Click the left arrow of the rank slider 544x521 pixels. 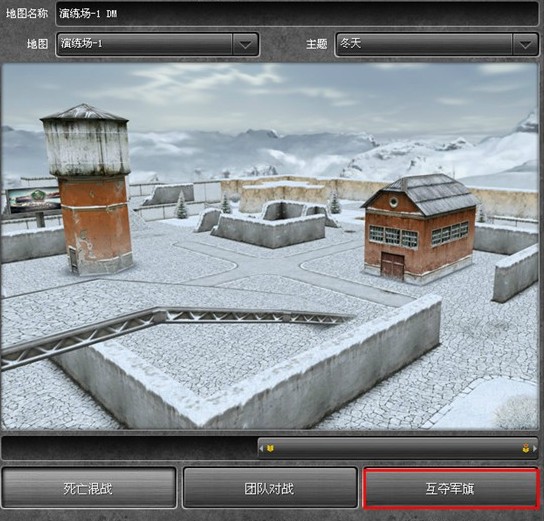[261, 448]
